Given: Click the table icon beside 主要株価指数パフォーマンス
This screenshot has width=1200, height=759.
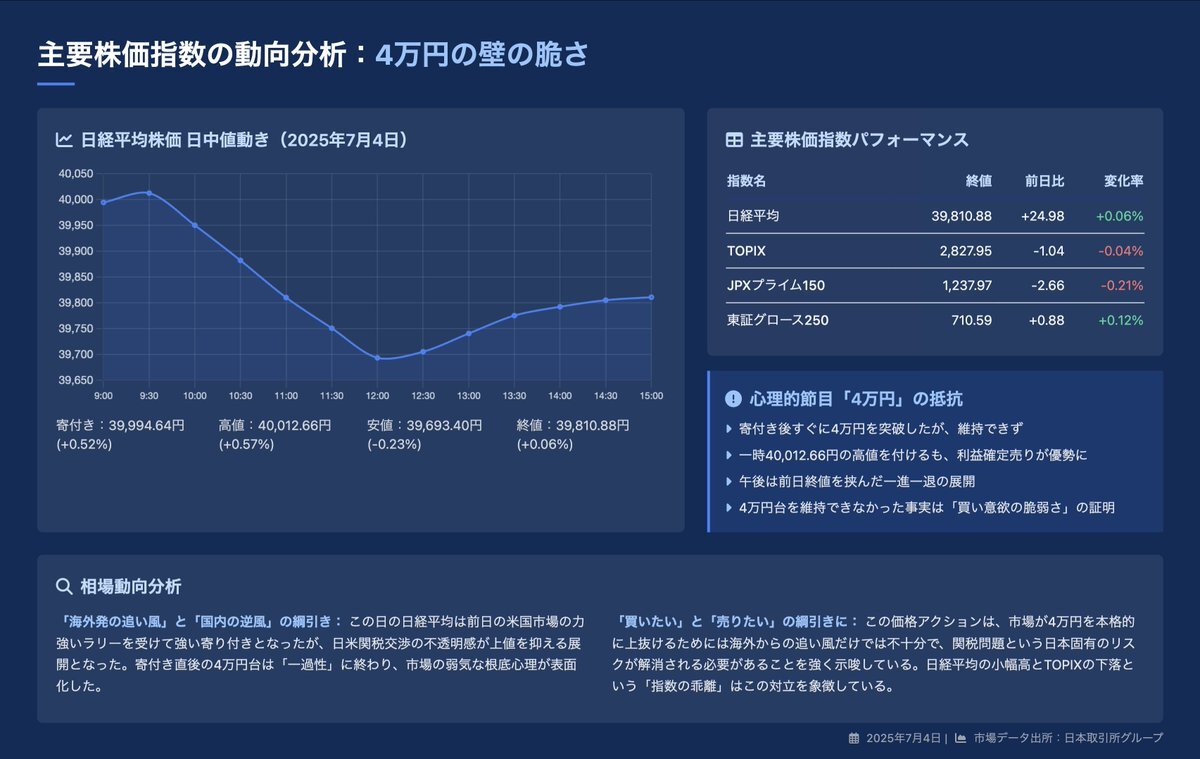Looking at the screenshot, I should [734, 140].
